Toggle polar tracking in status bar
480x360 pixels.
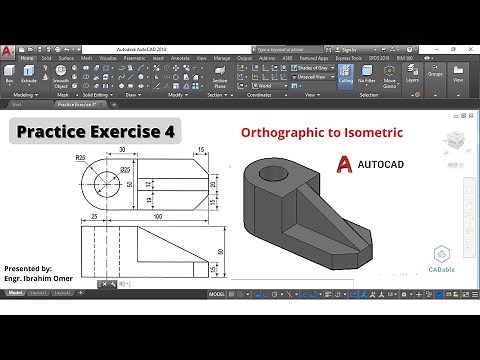(x=274, y=294)
